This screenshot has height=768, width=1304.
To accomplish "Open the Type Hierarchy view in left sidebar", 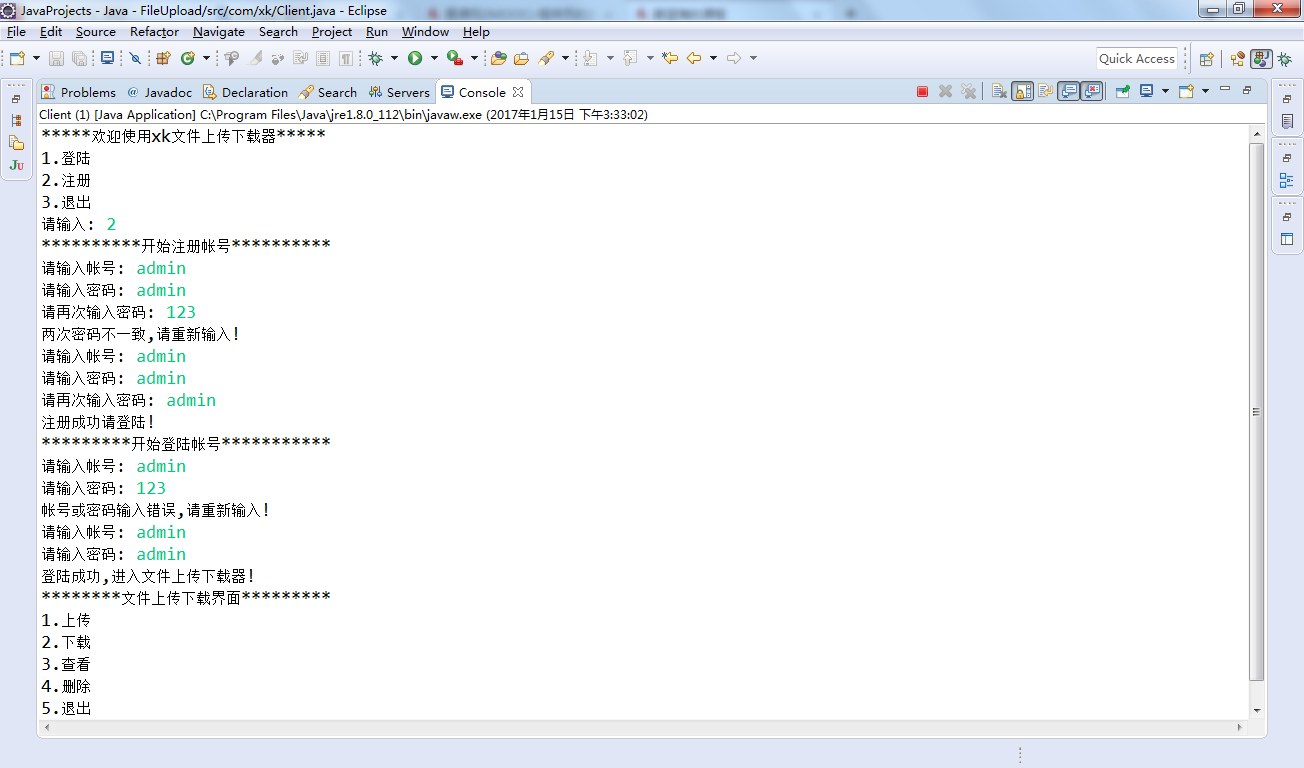I will click(x=16, y=120).
